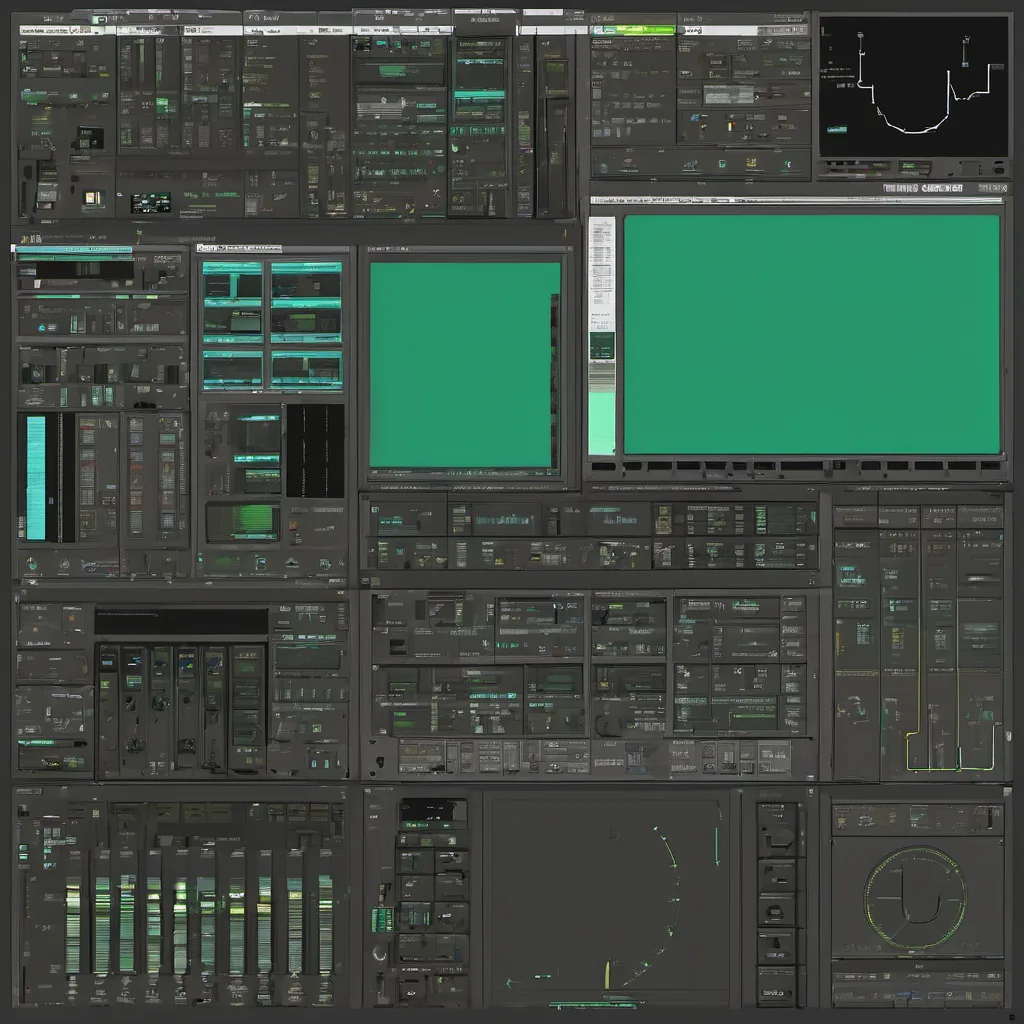Click the top-left cyan thumbnail in the grid
This screenshot has width=1024, height=1024.
coord(232,283)
